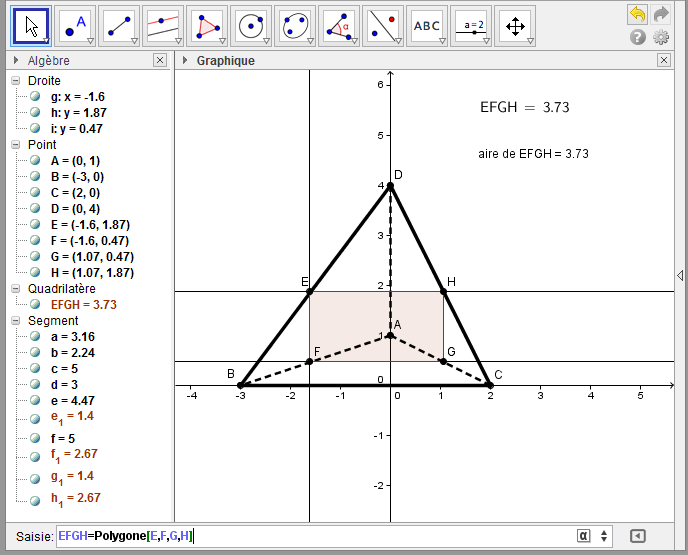Collapse the Droite category
Screen dimensions: 688x555
point(16,81)
